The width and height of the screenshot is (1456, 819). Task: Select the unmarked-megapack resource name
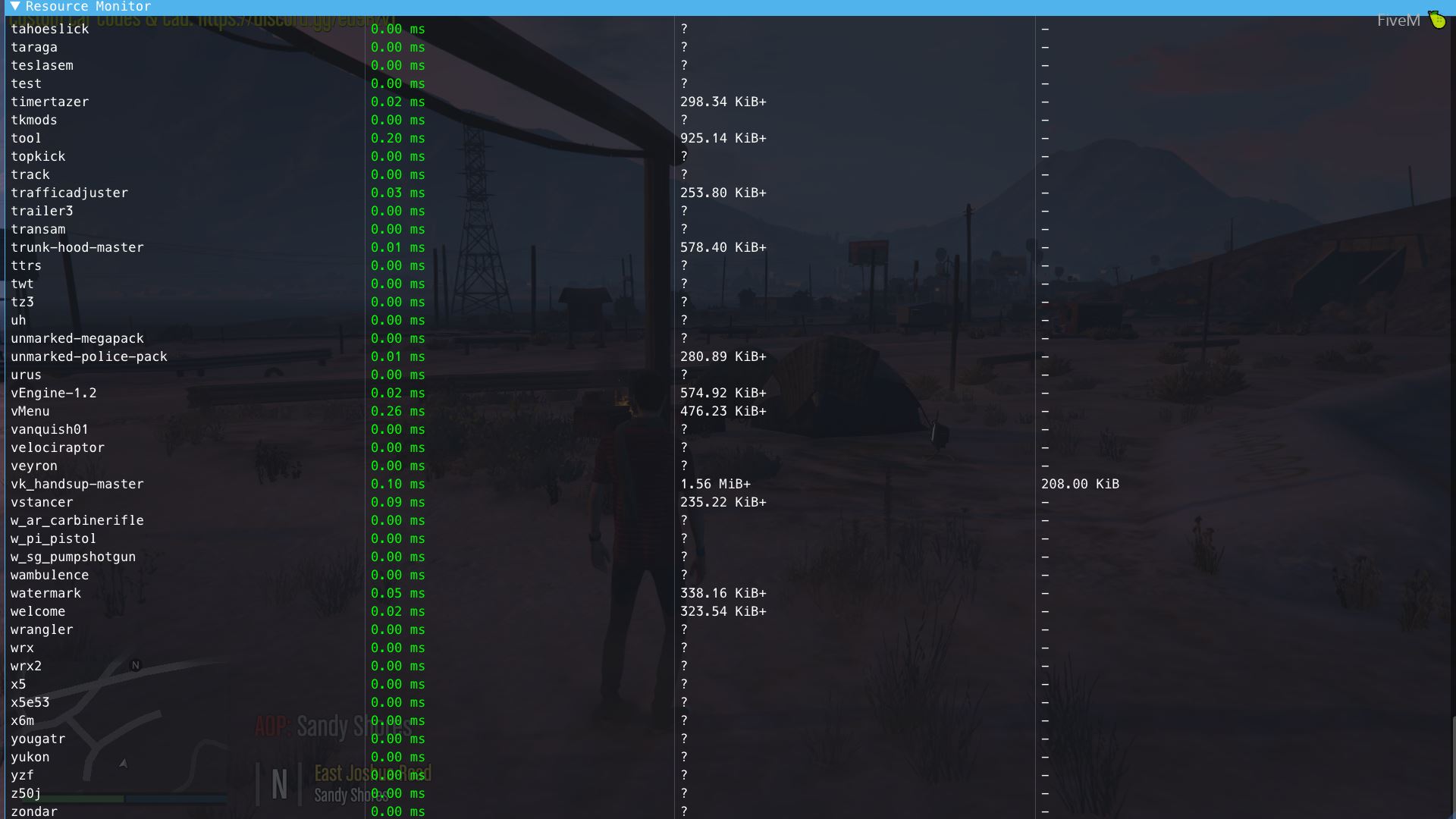pos(77,338)
